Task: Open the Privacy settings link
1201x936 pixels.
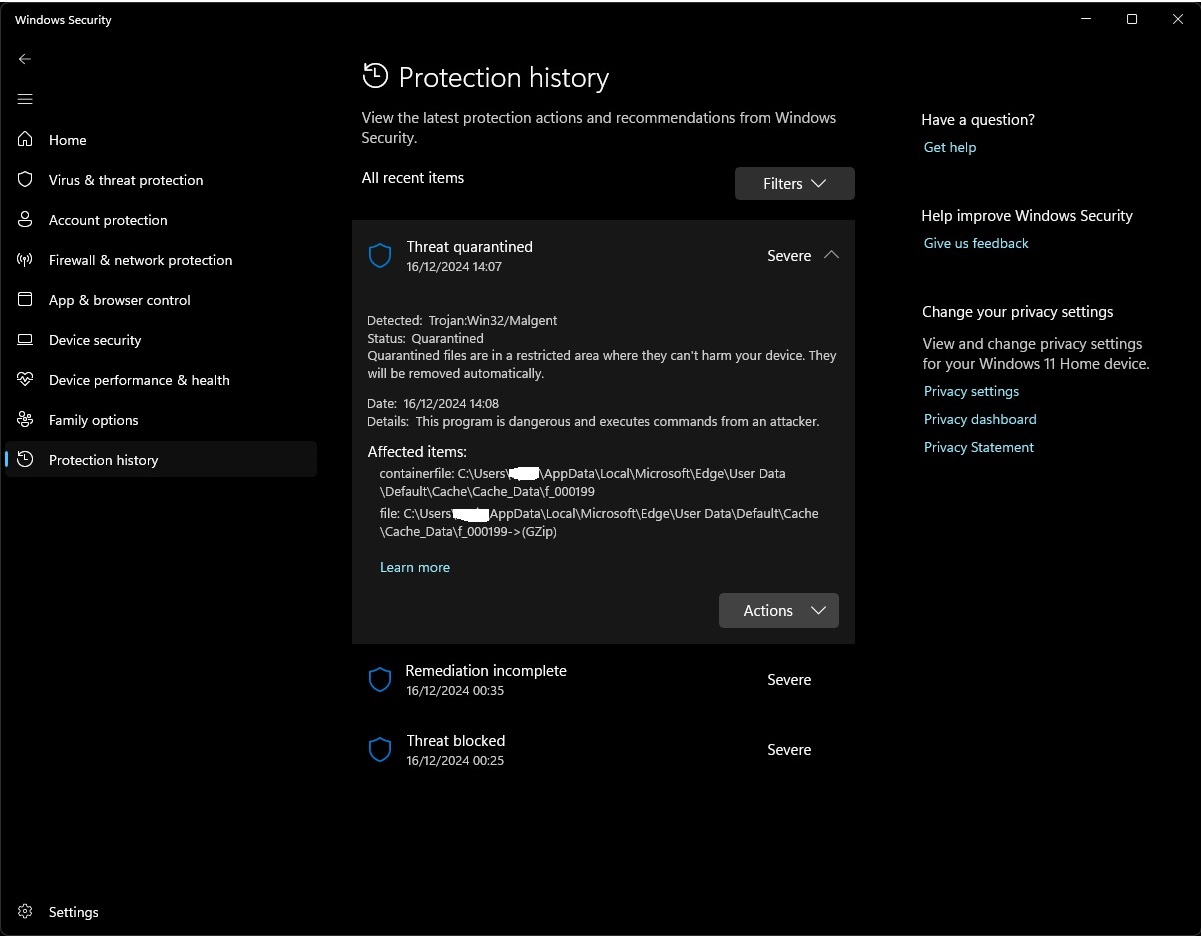Action: [x=971, y=391]
